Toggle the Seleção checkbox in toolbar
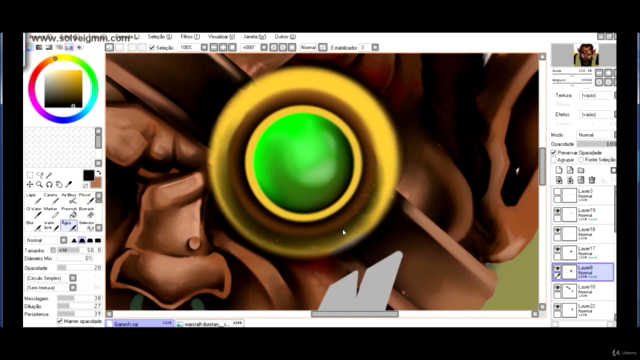 pyautogui.click(x=152, y=48)
